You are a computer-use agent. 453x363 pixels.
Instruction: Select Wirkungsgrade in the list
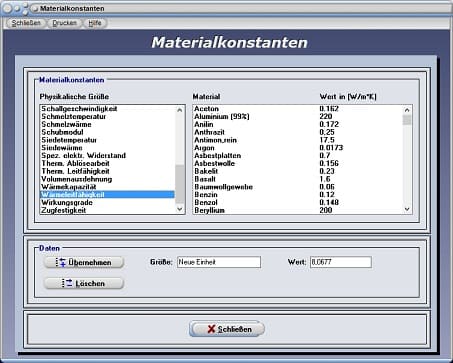tap(107, 203)
